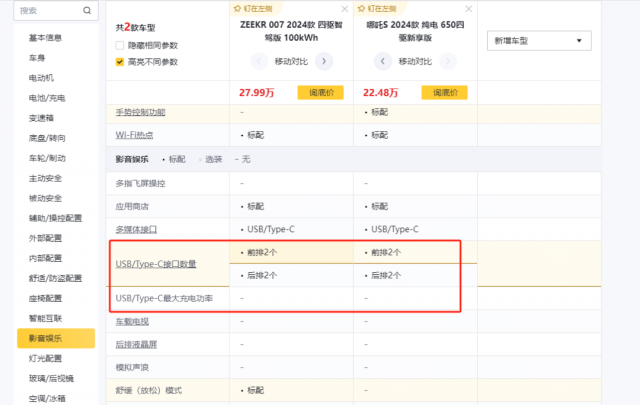
Task: Select 电池/充电 in the sidebar
Action: (x=47, y=98)
